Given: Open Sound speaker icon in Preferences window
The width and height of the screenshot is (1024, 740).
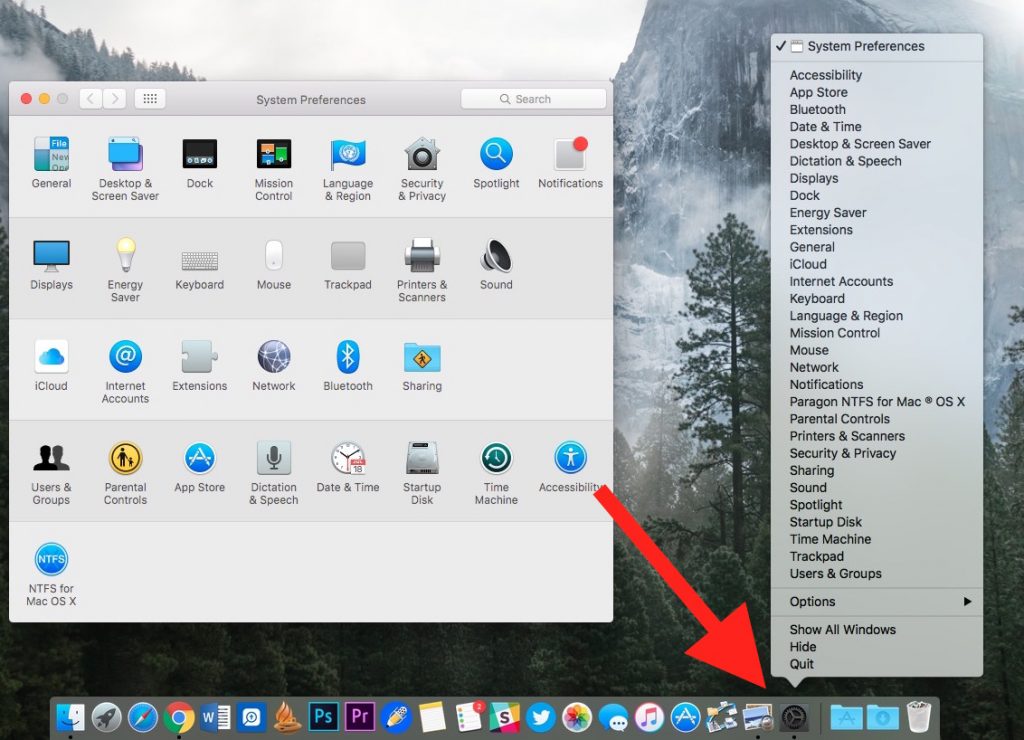Looking at the screenshot, I should click(496, 255).
